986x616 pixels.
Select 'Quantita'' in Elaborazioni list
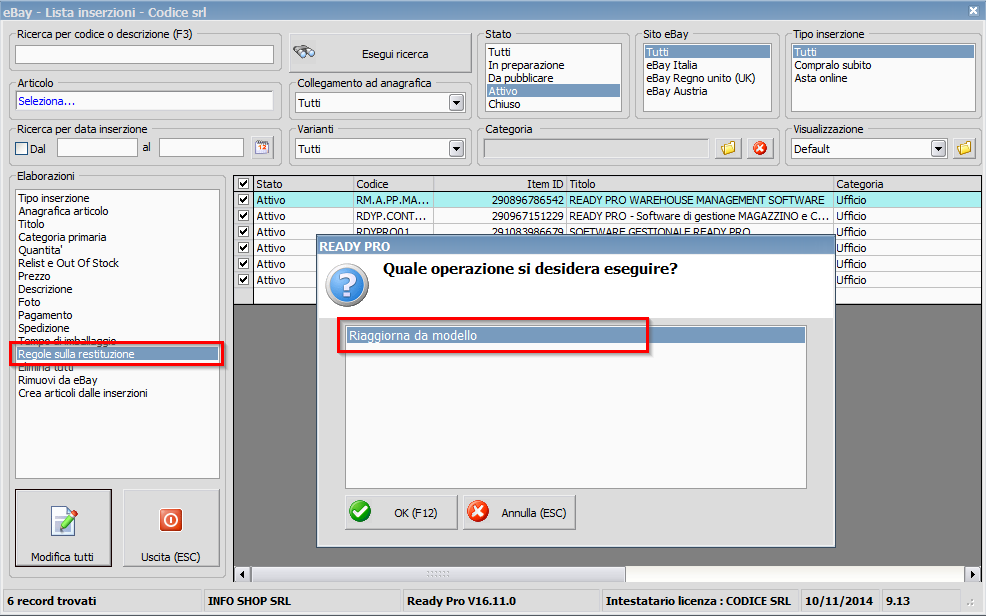click(x=117, y=250)
